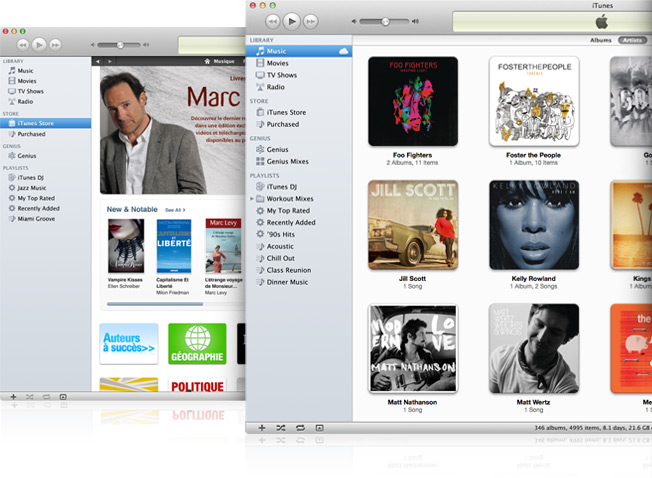Open Jill Scott album artwork

(x=413, y=225)
